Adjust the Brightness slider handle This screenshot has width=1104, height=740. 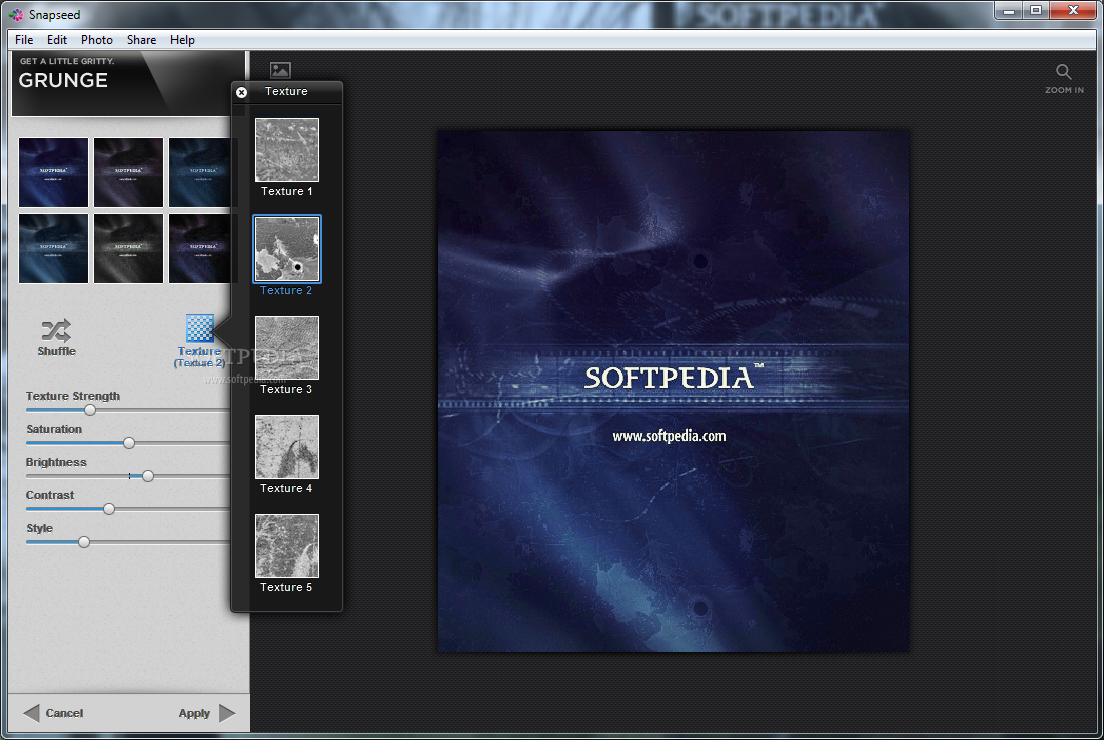pyautogui.click(x=148, y=476)
